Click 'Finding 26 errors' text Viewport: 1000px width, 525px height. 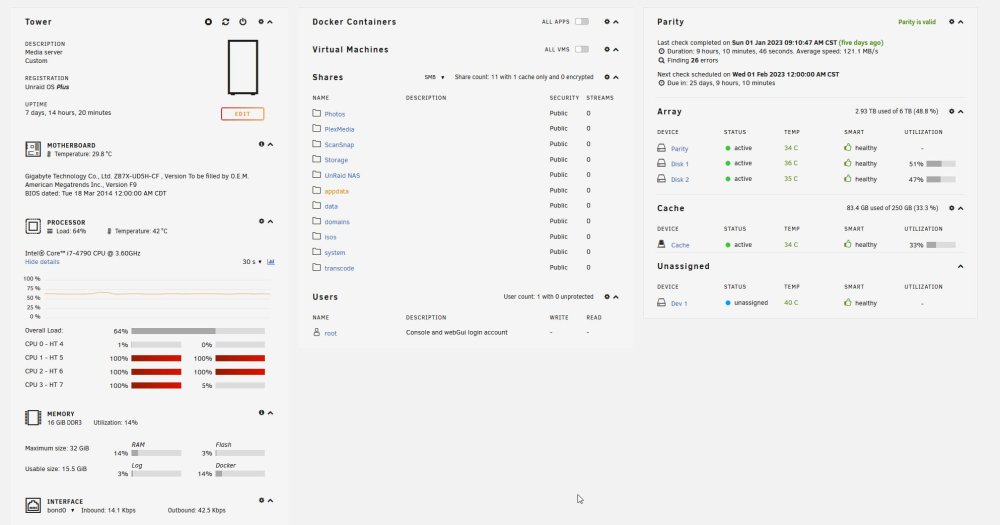692,61
